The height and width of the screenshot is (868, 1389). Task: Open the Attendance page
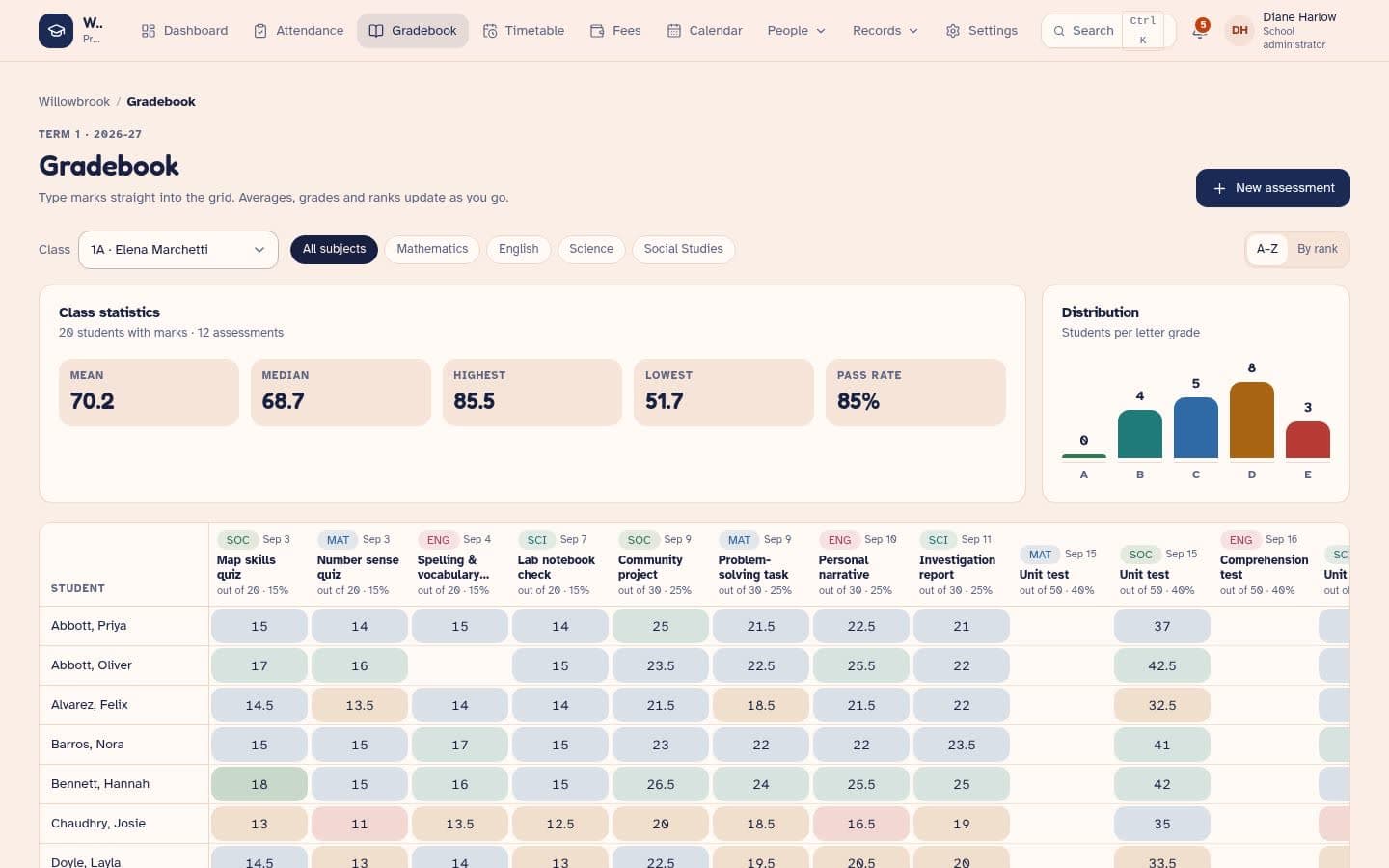point(298,31)
